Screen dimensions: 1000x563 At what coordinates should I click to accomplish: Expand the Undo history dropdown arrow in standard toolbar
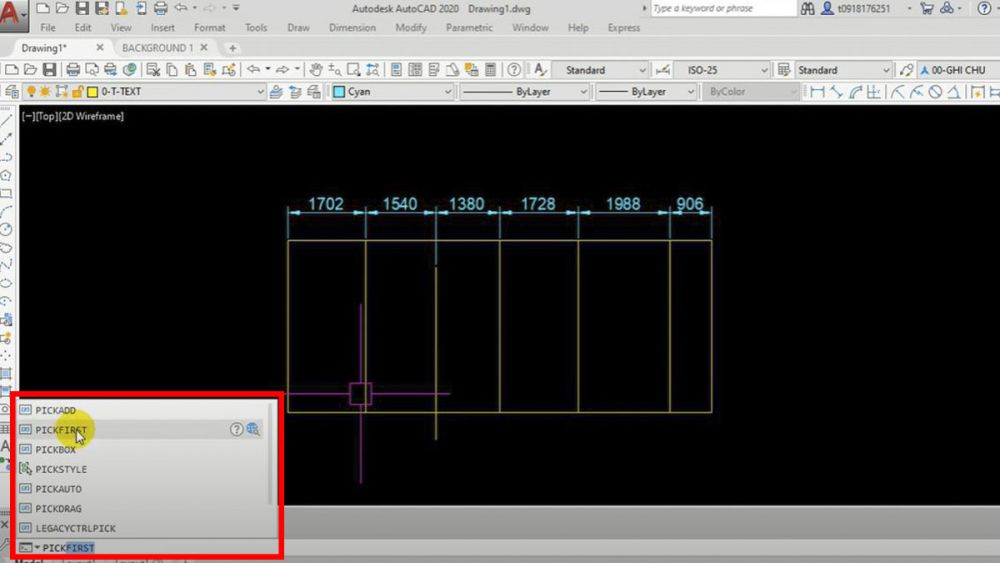[x=268, y=69]
